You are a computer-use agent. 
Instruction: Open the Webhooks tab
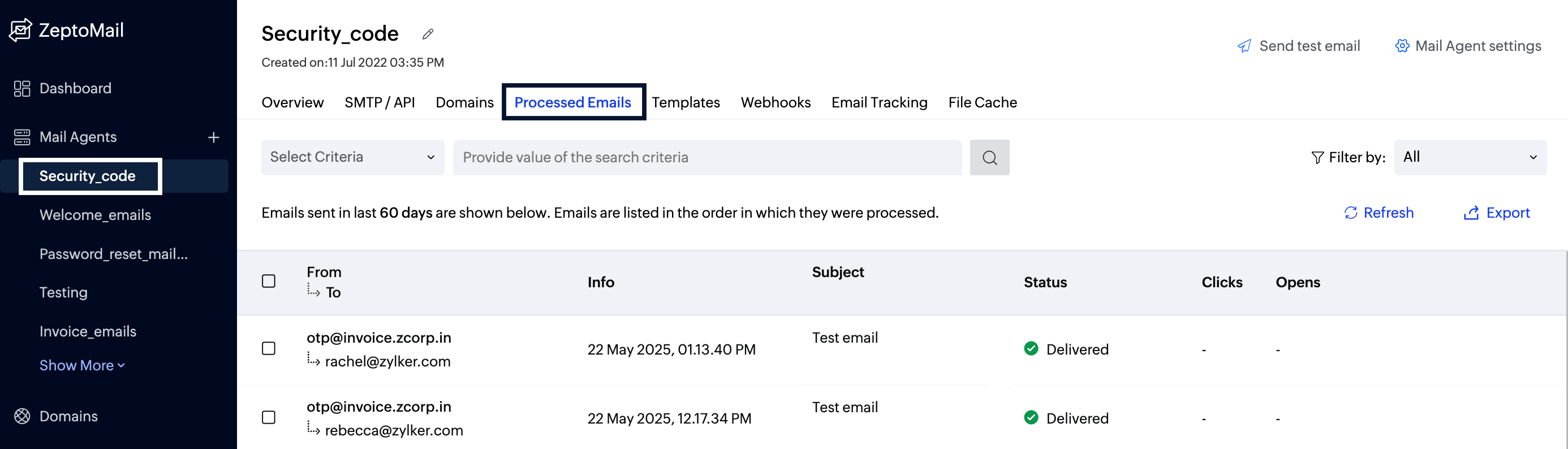[776, 102]
